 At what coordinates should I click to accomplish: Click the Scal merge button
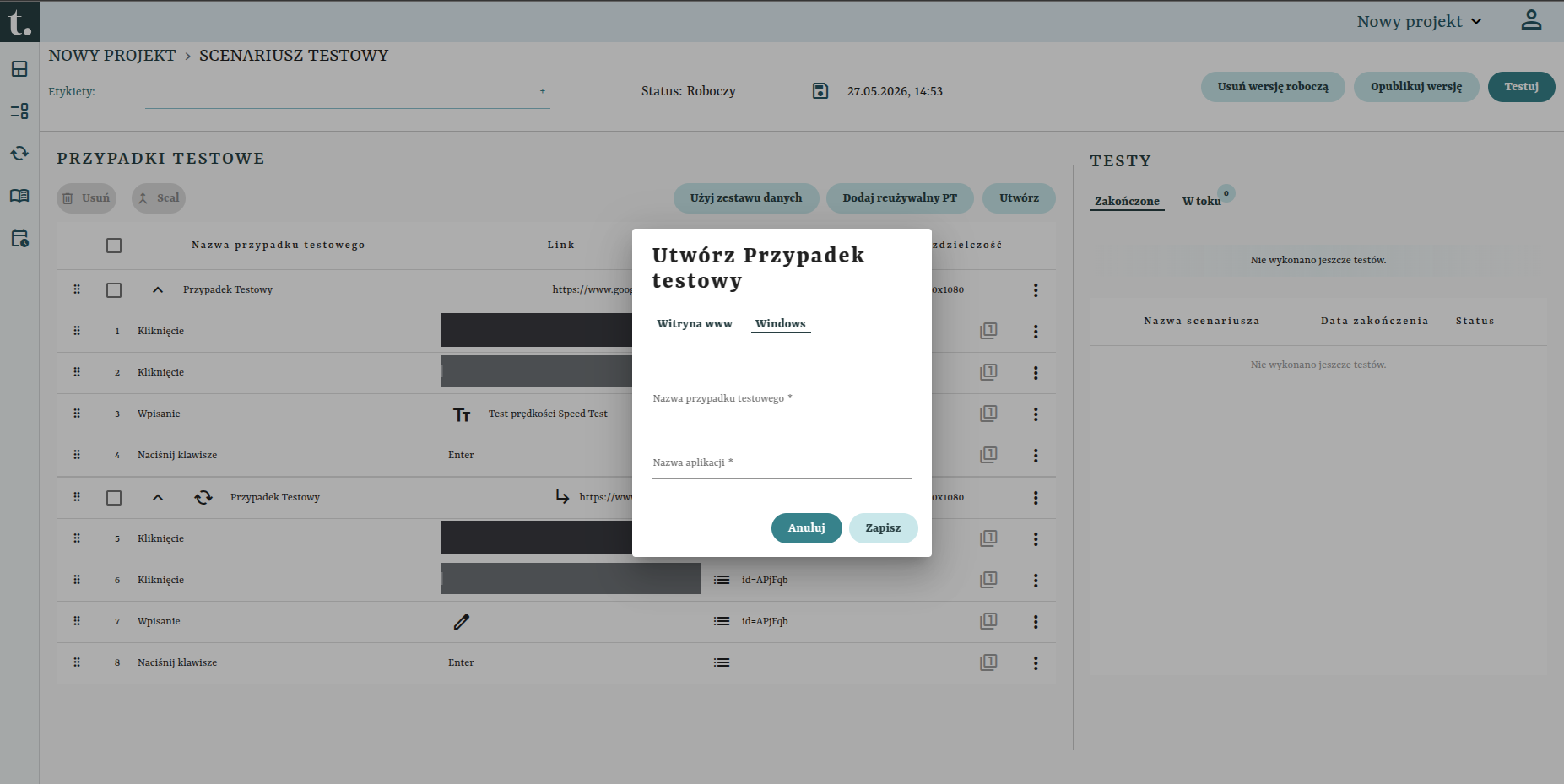(158, 198)
